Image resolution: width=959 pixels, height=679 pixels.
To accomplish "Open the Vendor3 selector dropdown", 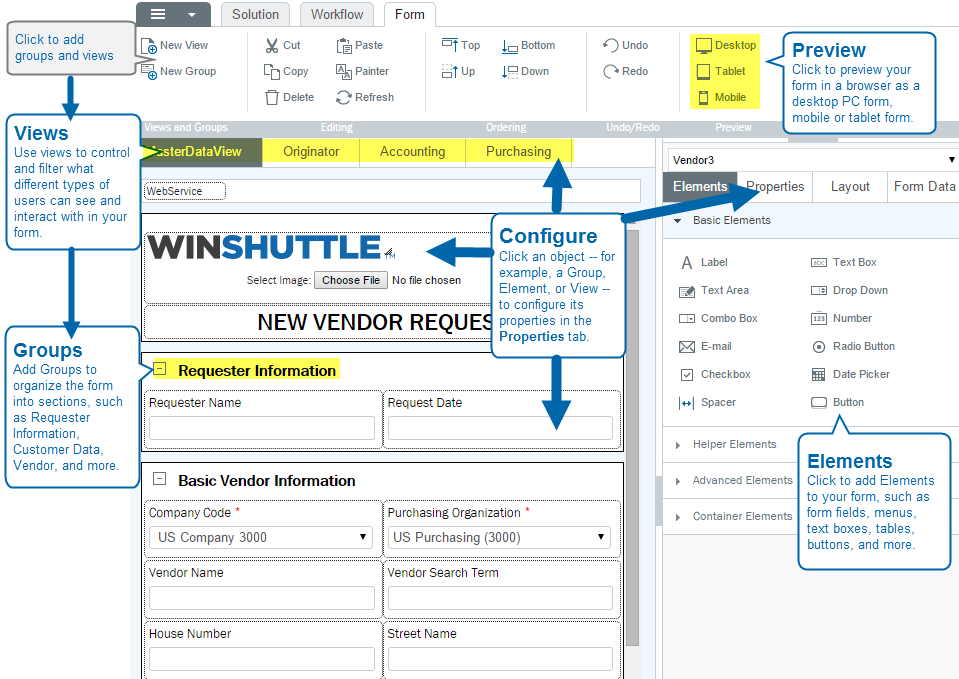I will pos(950,159).
